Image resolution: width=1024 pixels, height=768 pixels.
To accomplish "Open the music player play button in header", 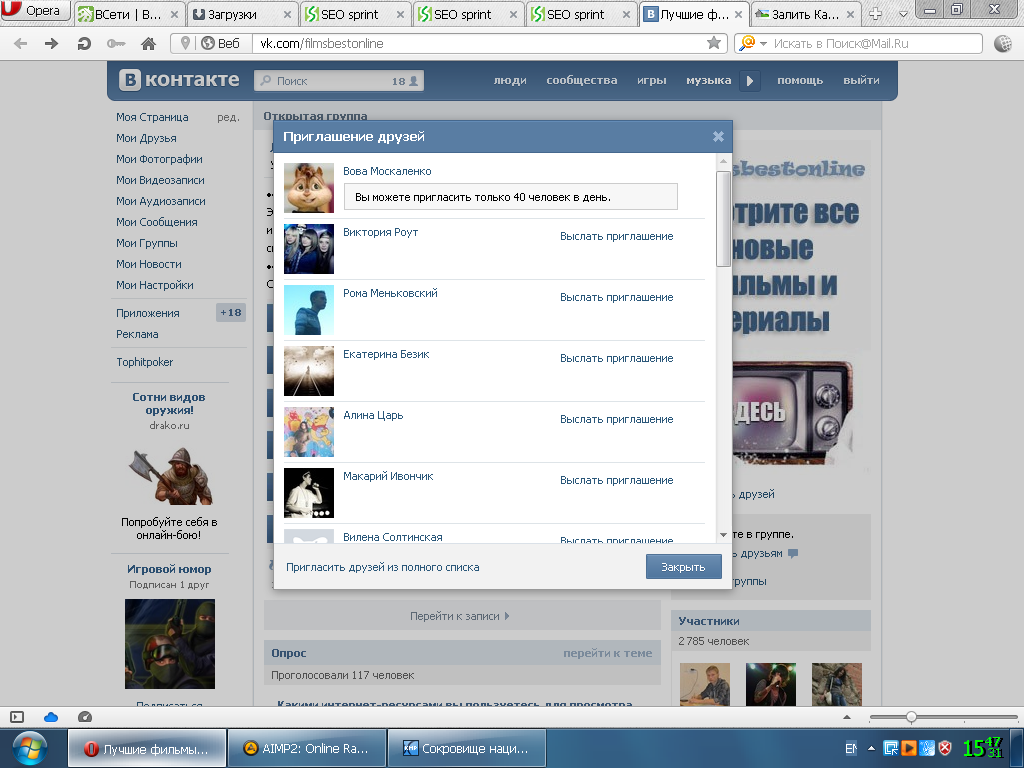I will click(750, 81).
